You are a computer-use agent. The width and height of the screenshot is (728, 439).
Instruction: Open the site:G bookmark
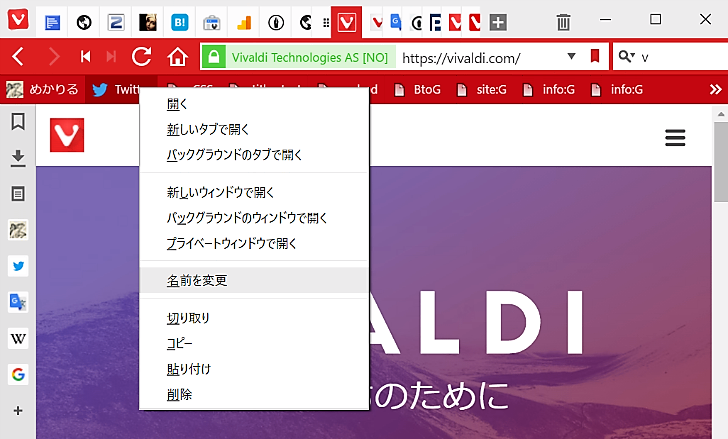tap(482, 89)
